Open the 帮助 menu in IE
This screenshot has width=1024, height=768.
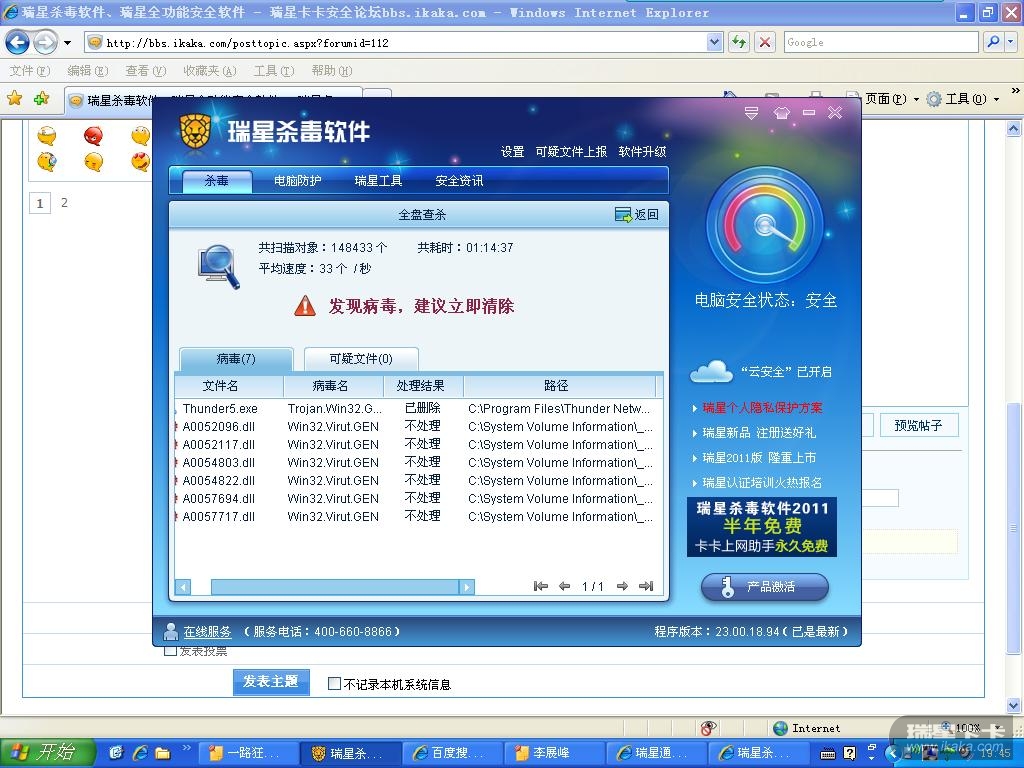click(332, 71)
